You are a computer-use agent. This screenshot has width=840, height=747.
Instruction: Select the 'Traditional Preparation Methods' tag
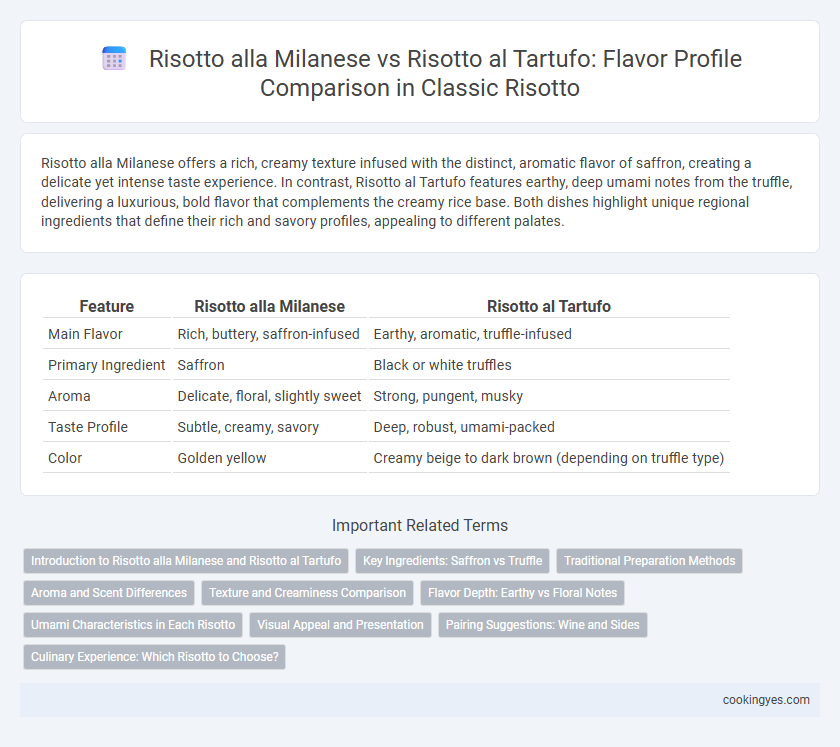pyautogui.click(x=649, y=561)
